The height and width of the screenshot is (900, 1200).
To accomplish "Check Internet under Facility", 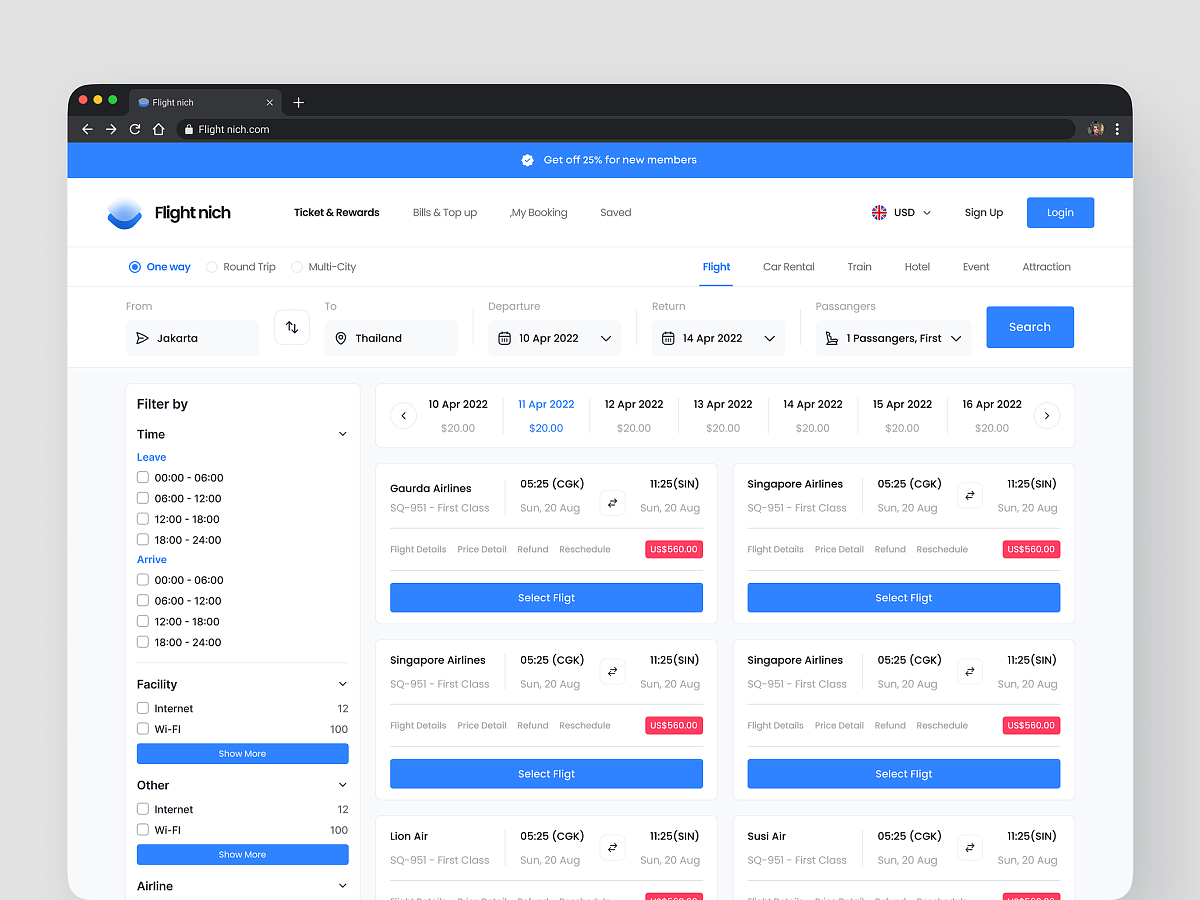I will (143, 708).
